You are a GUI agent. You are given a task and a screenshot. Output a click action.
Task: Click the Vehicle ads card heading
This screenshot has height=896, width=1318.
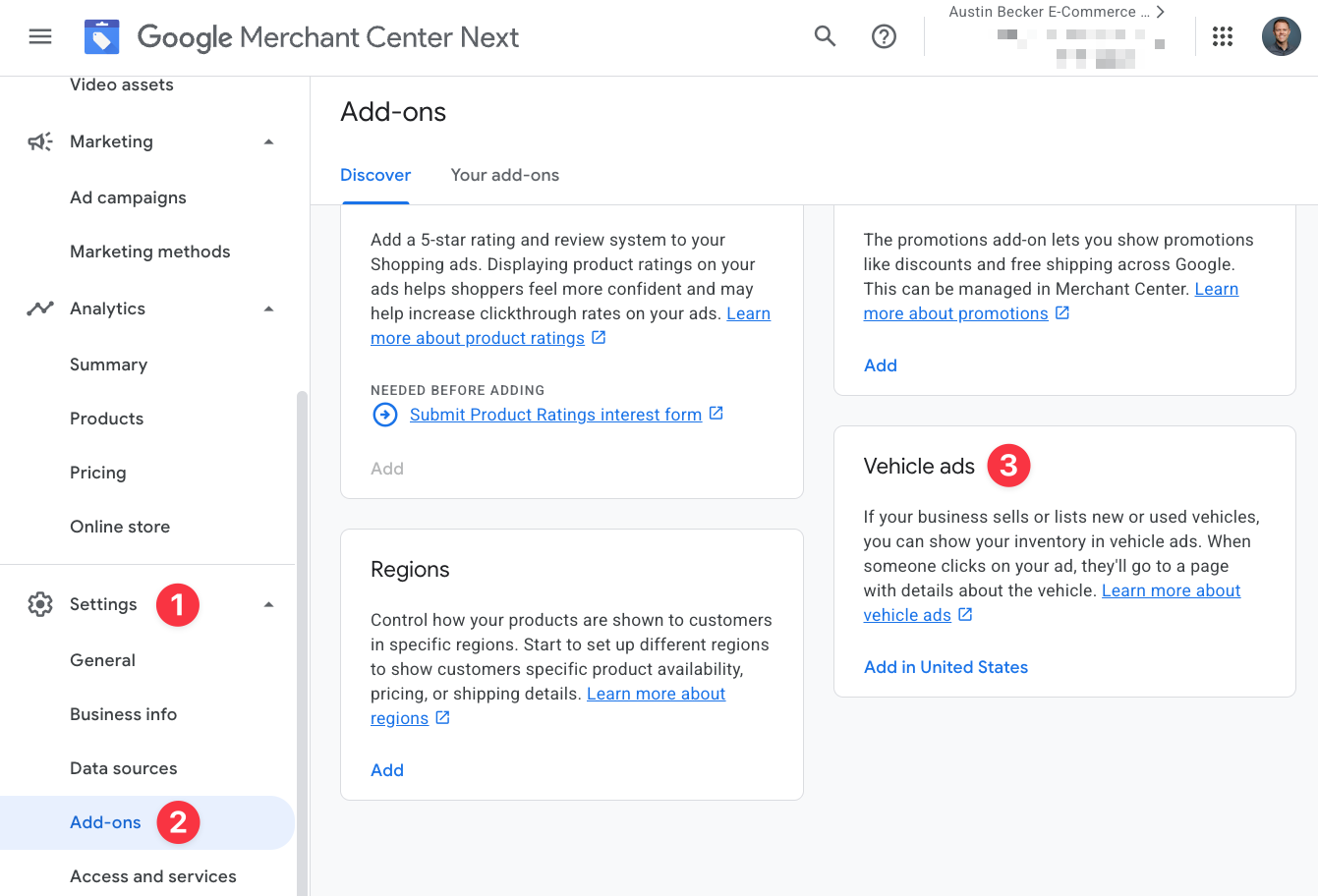[x=919, y=467]
